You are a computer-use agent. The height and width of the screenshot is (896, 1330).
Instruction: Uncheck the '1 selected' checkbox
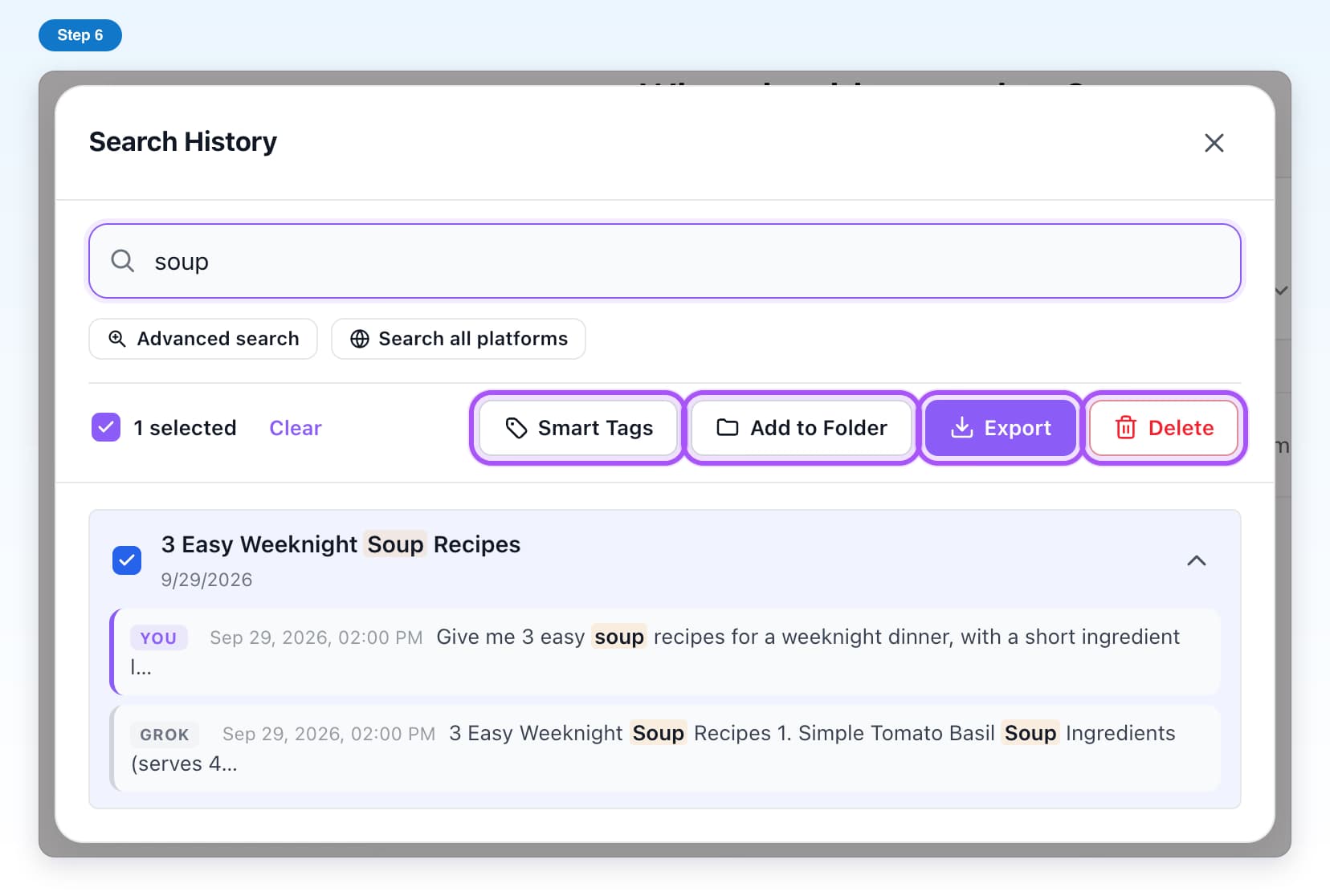[x=106, y=427]
